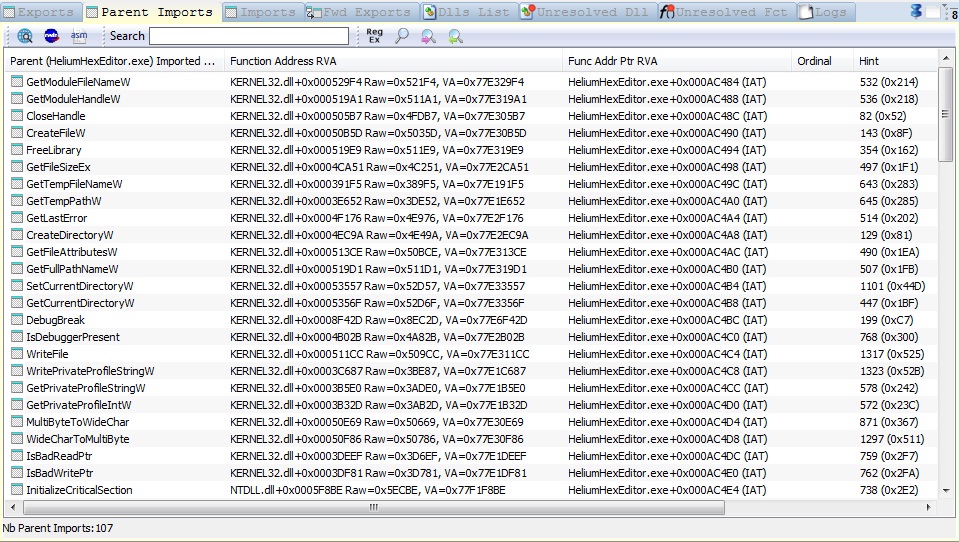This screenshot has width=960, height=542.
Task: Click the row icon beside CloseHandle
Action: click(17, 116)
